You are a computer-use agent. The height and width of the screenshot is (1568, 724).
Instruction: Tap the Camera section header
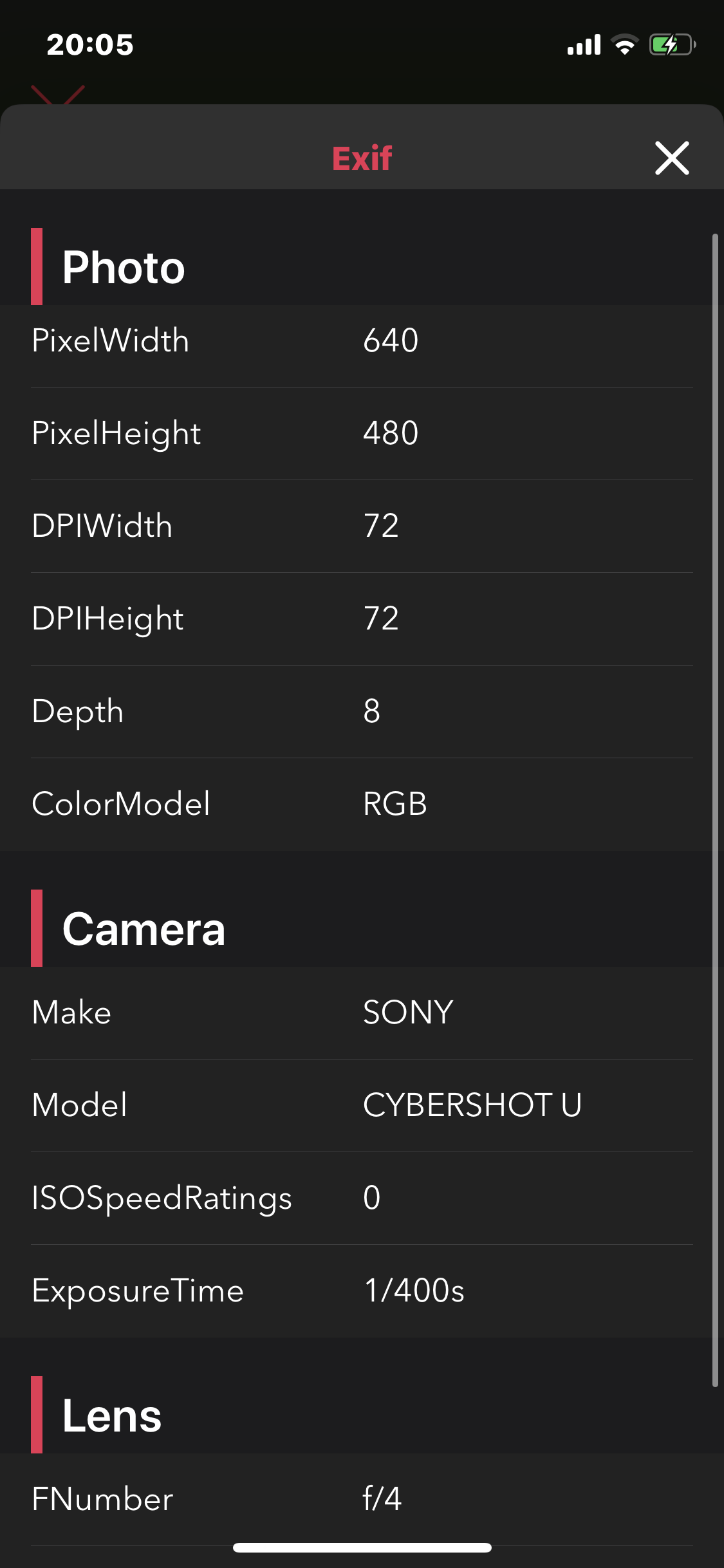(144, 929)
